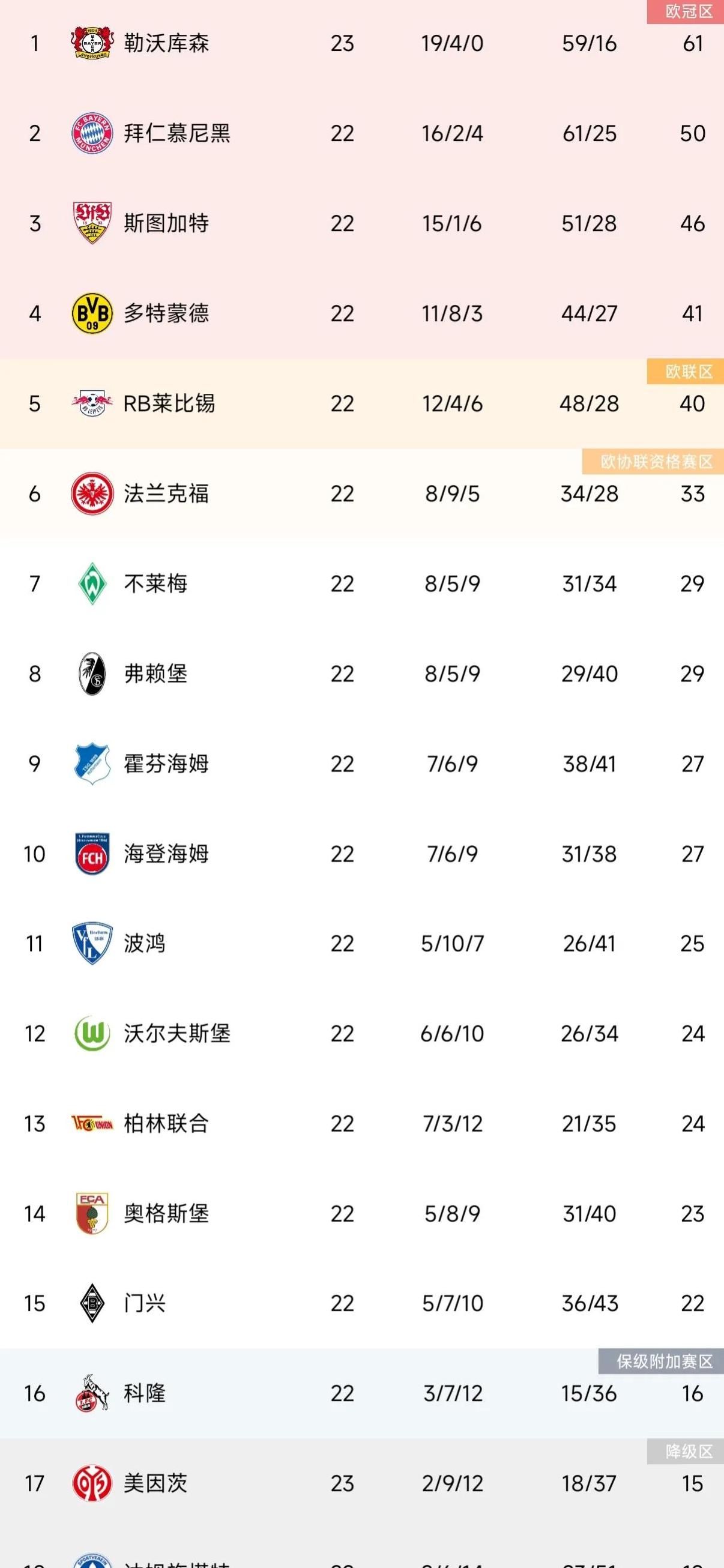Screen dimensions: 724x1568
Task: Tap the Eintracht Frankfurt eagle crest
Action: point(92,493)
